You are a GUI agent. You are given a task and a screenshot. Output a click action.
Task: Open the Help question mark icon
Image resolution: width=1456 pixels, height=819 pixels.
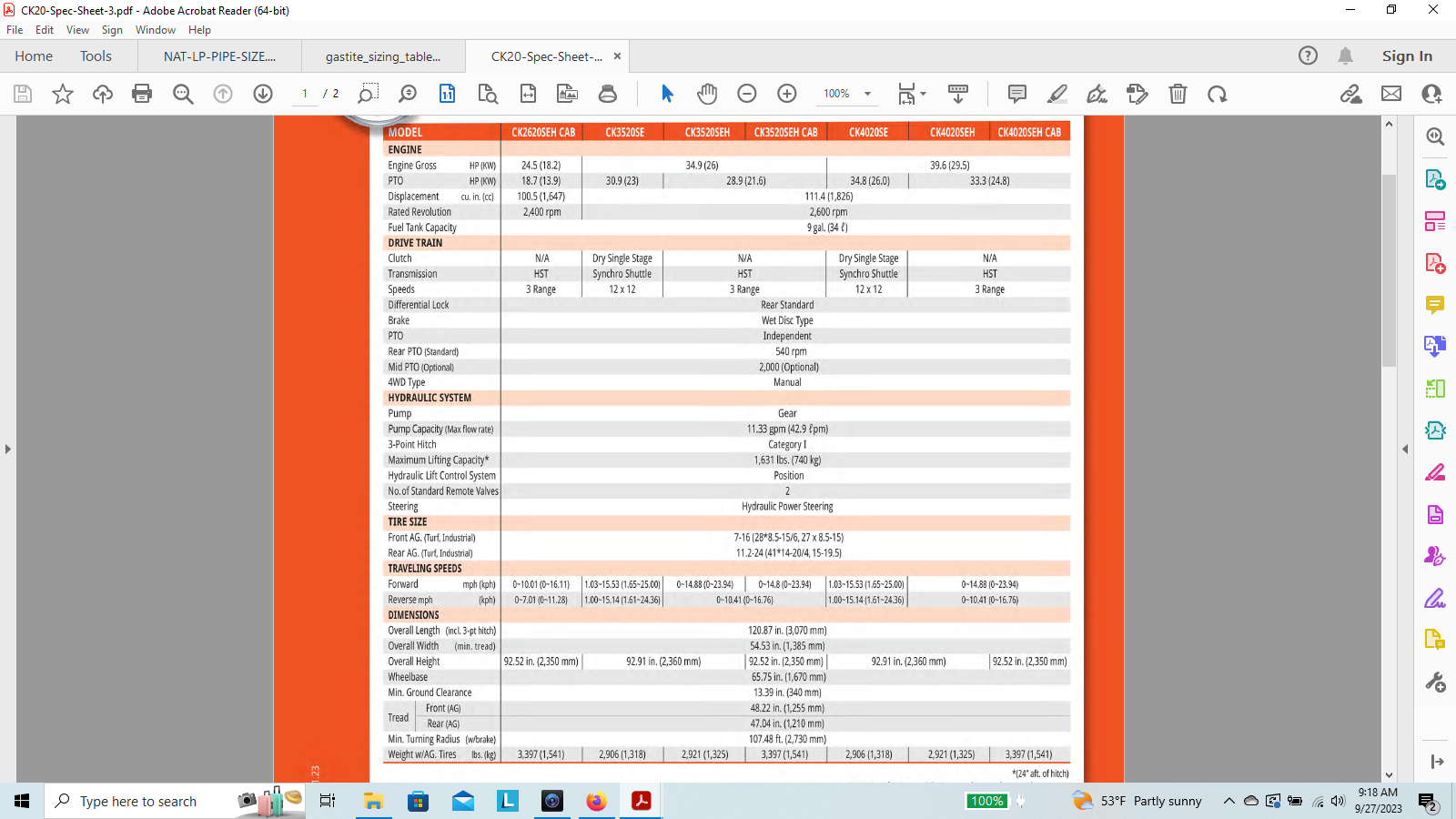pyautogui.click(x=1308, y=56)
